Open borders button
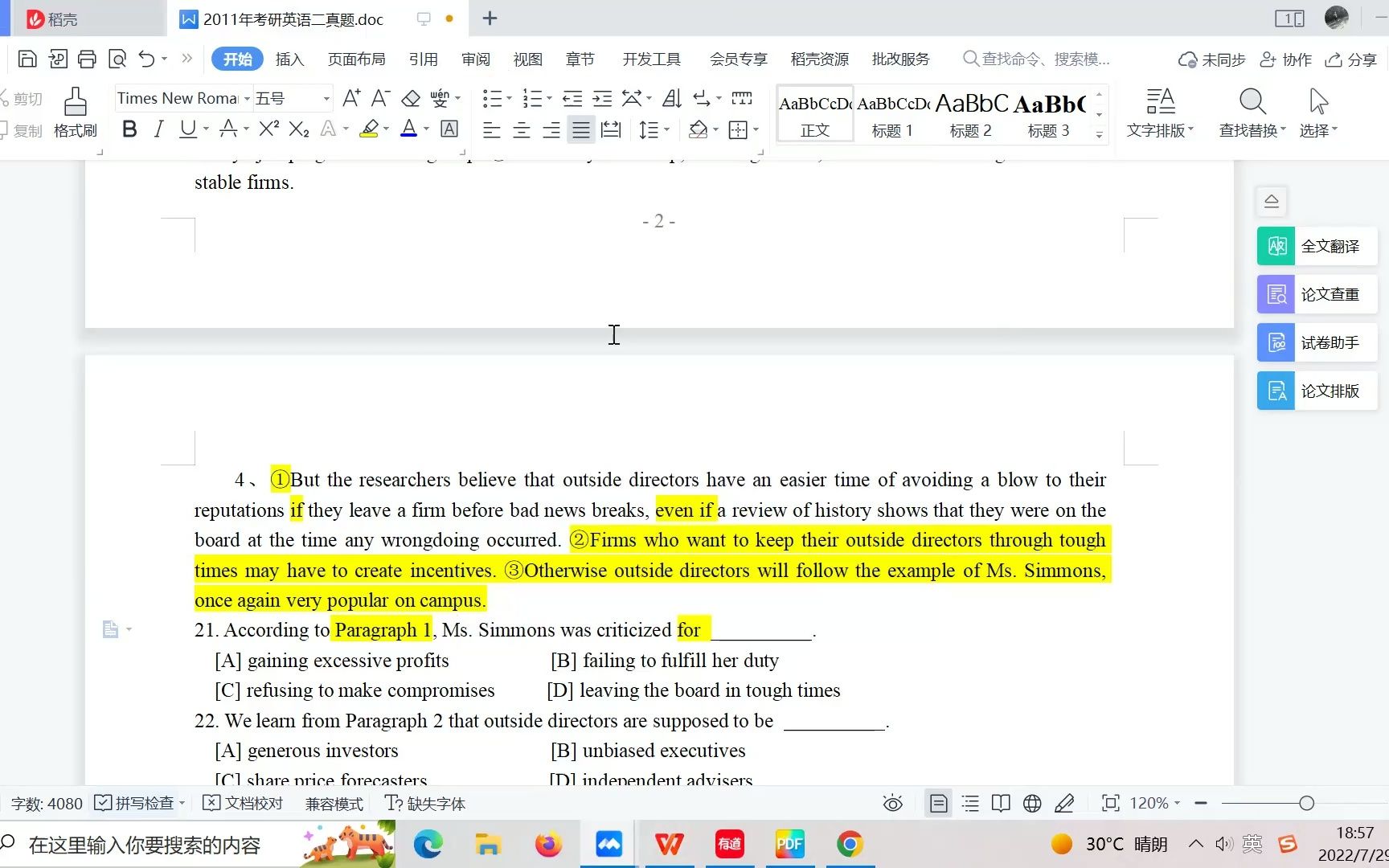This screenshot has height=868, width=1389. pyautogui.click(x=737, y=129)
